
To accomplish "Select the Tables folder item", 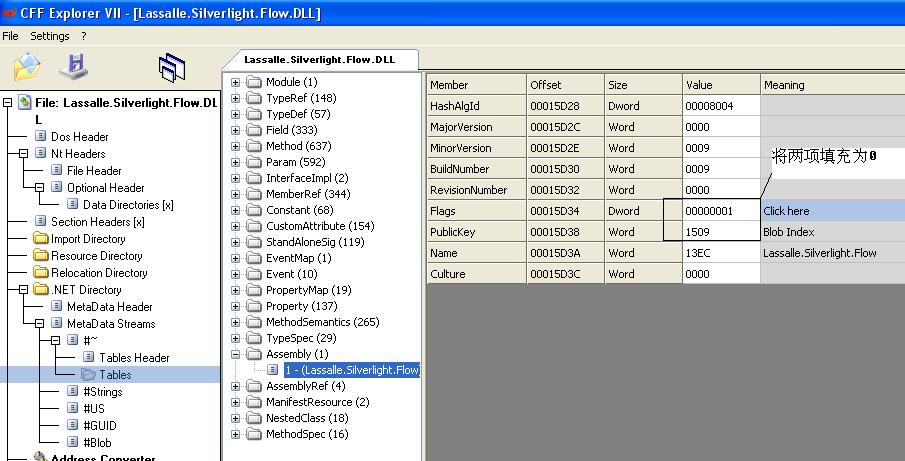I will (x=115, y=375).
